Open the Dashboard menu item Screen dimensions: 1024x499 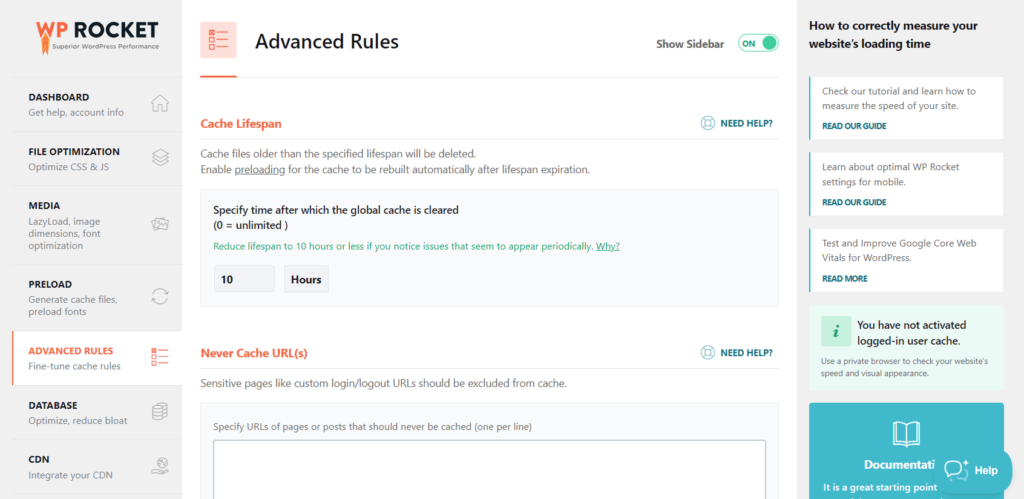(97, 105)
